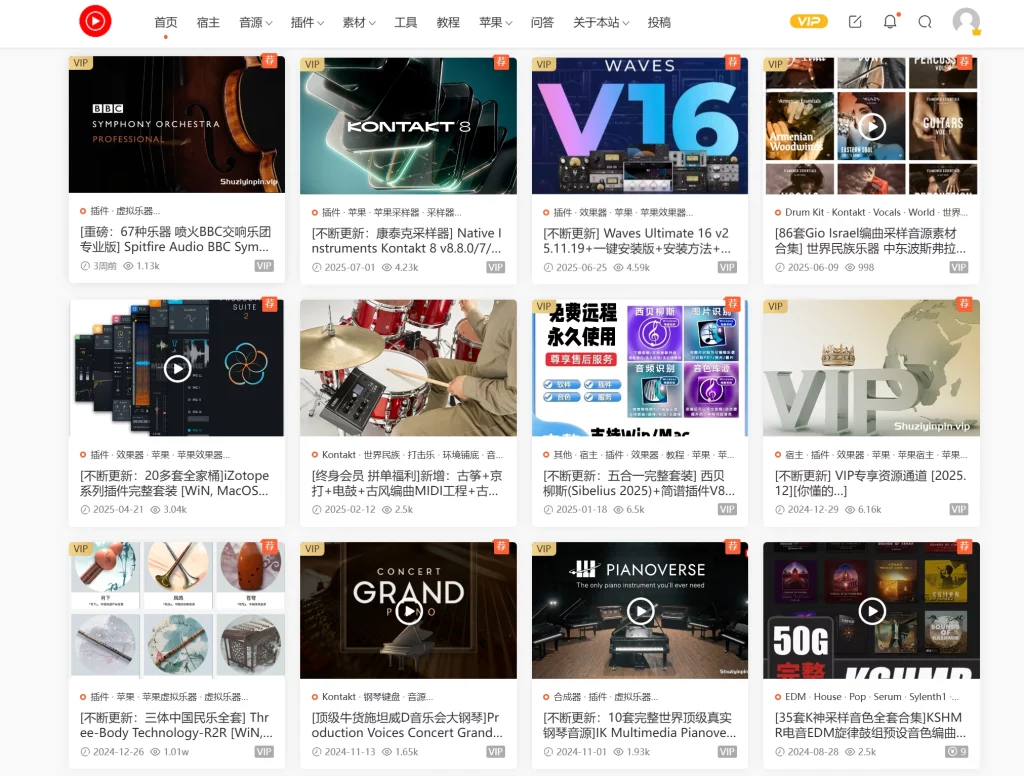The height and width of the screenshot is (776, 1024).
Task: Play the drum performance video thumbnail
Action: tap(408, 368)
